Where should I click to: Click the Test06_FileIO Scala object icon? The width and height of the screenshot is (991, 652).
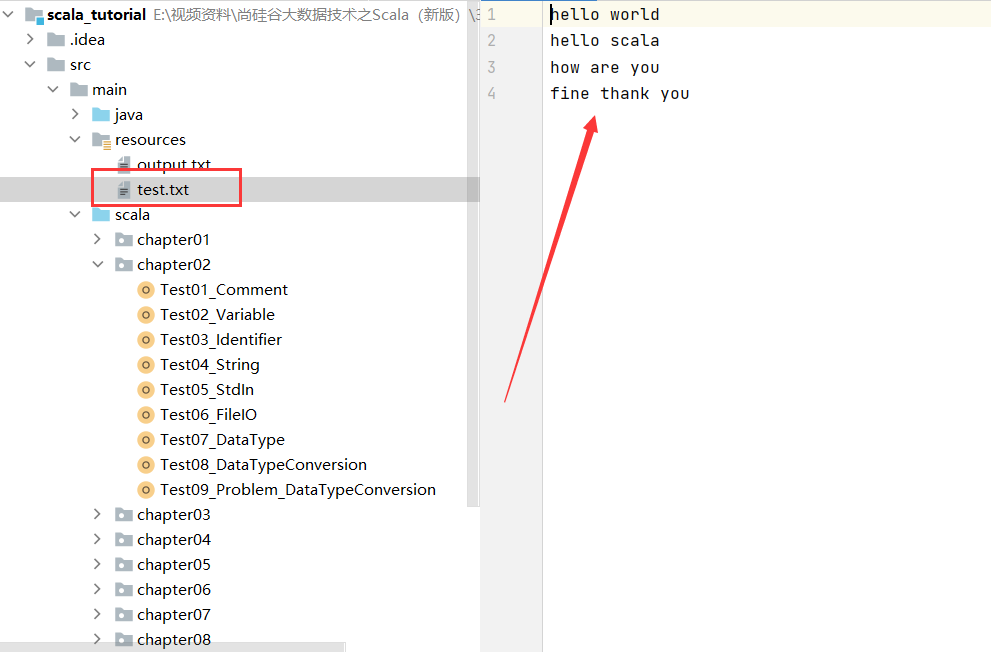click(146, 415)
